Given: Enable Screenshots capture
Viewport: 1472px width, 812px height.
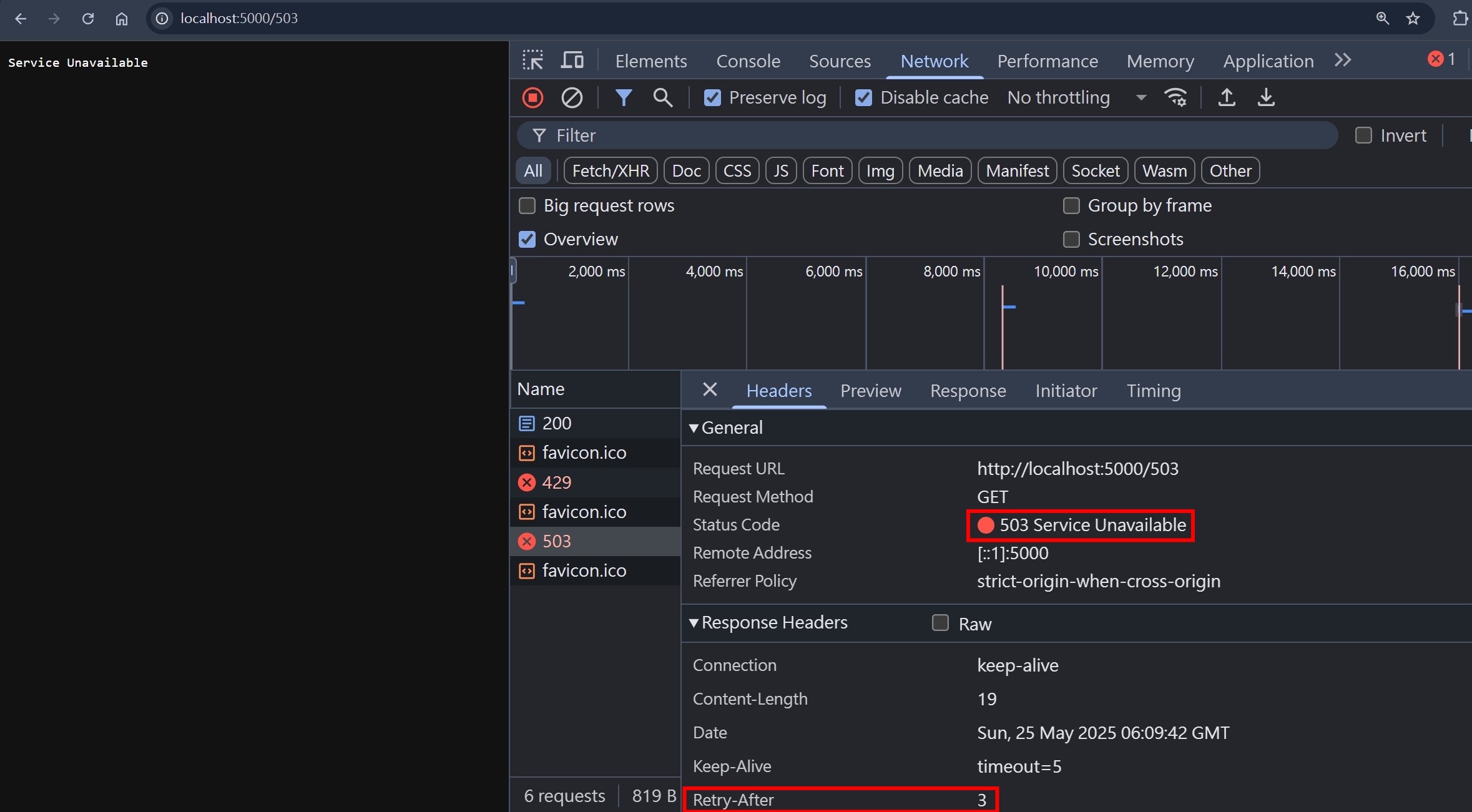Looking at the screenshot, I should point(1071,239).
